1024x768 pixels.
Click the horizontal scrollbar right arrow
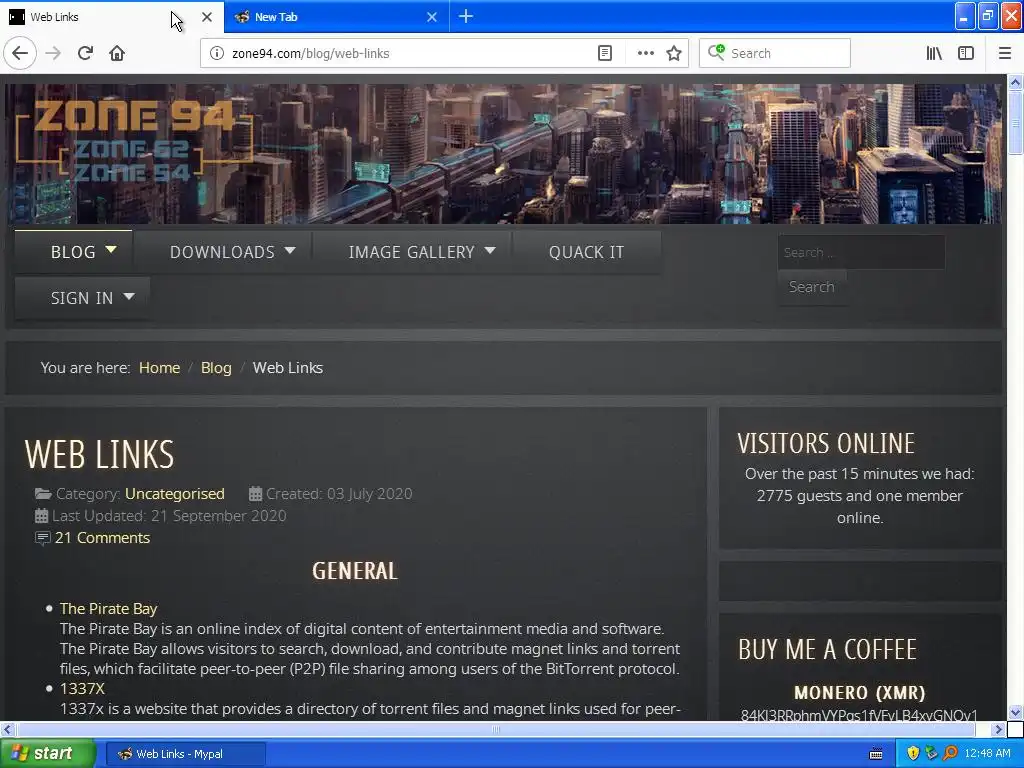coord(998,729)
